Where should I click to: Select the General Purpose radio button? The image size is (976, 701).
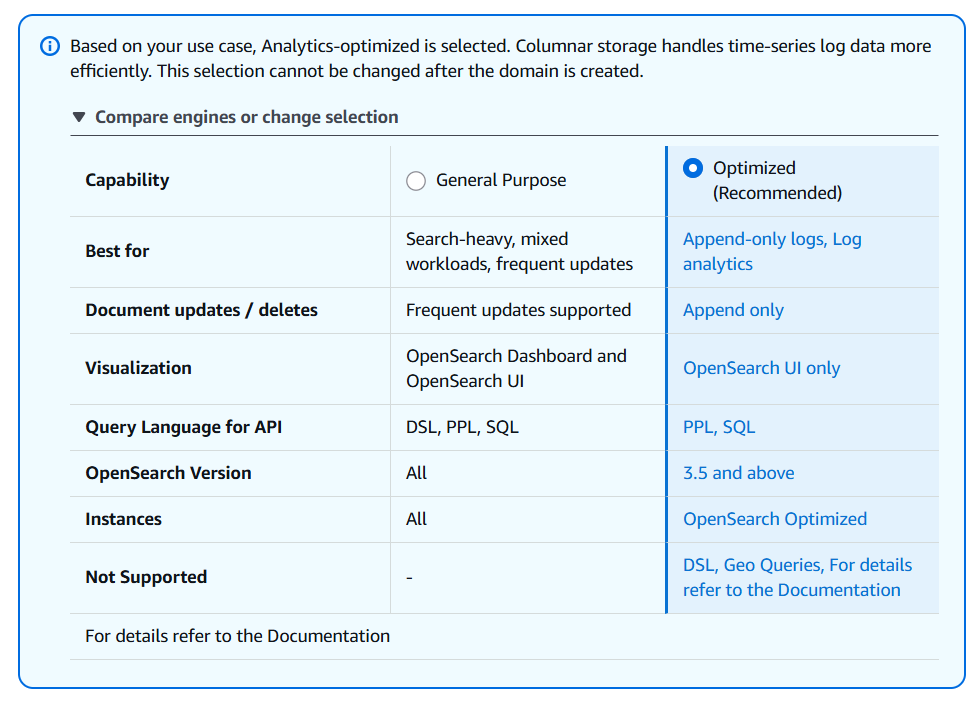416,181
